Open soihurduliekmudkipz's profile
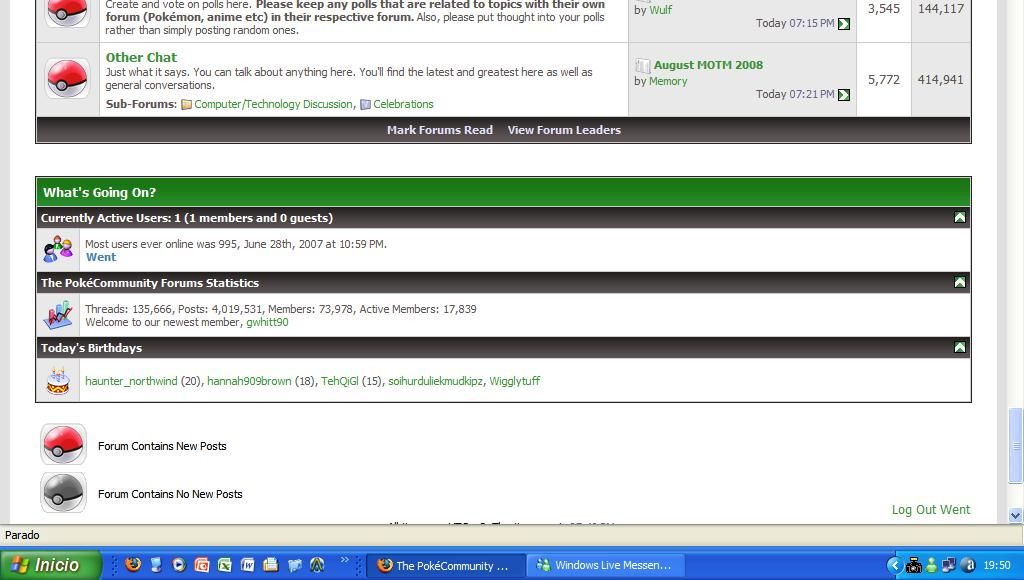 pos(436,381)
